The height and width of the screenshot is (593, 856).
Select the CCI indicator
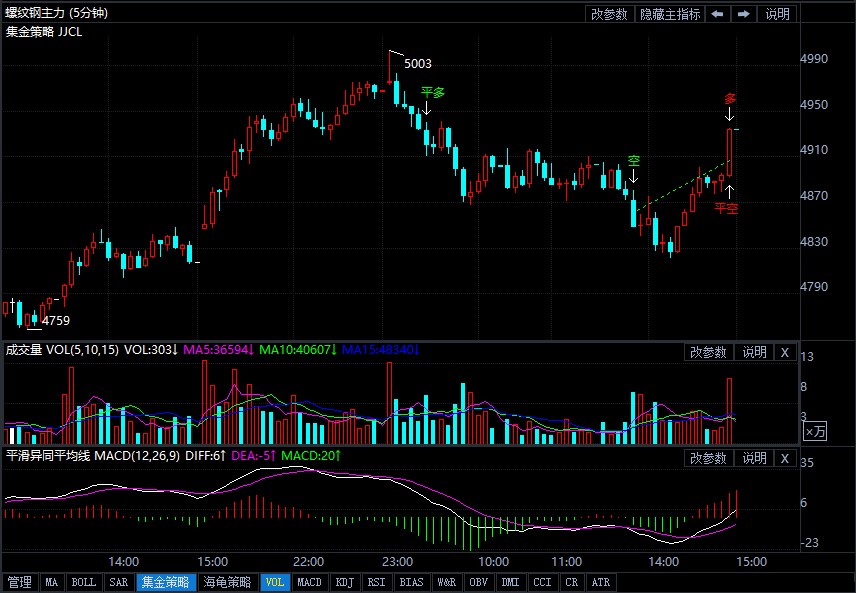542,581
